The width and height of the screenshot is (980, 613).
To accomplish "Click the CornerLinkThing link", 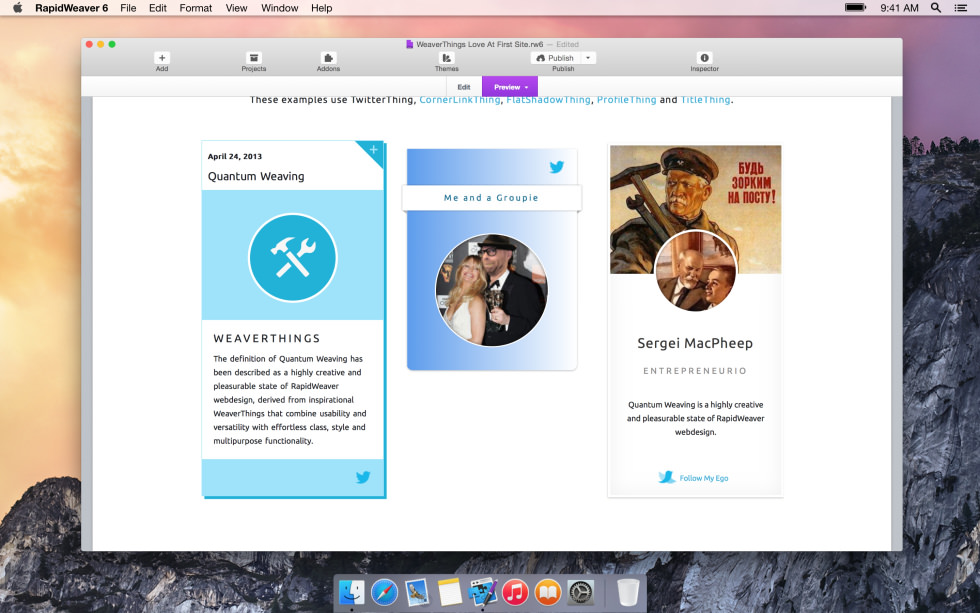I will click(459, 100).
